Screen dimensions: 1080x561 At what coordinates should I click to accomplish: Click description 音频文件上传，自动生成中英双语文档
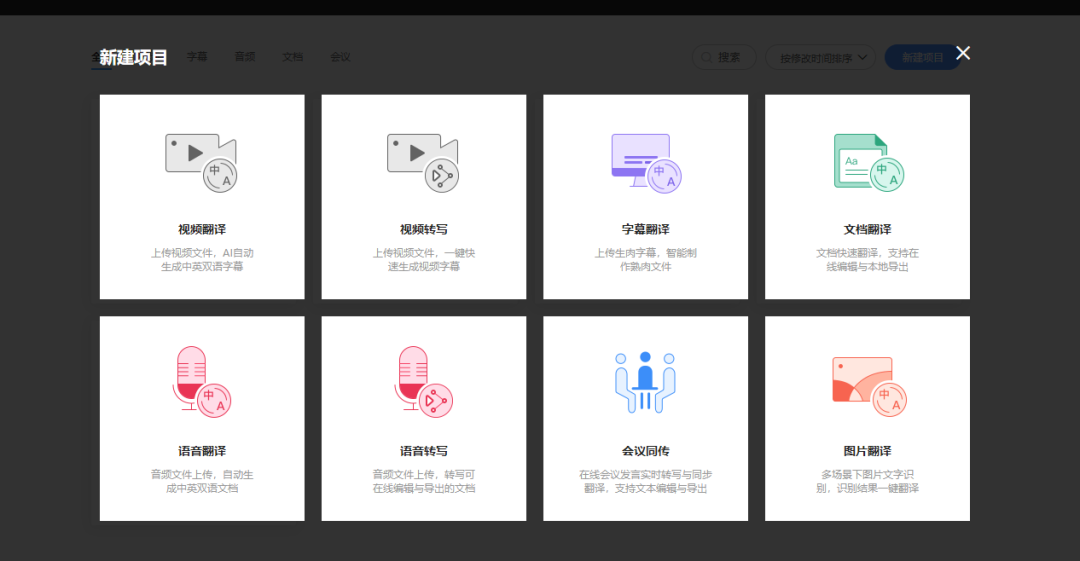(x=202, y=482)
